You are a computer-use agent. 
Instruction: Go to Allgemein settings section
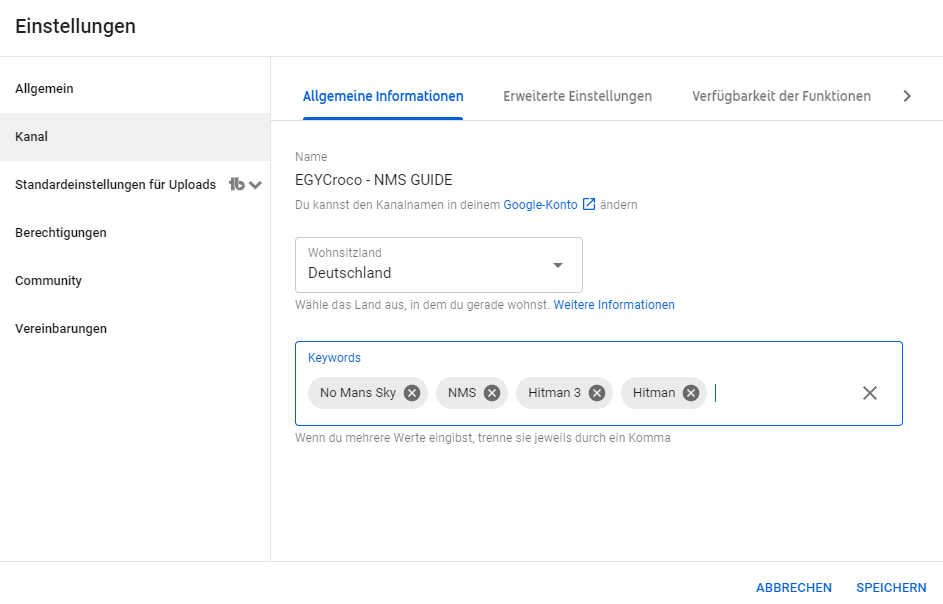(44, 89)
